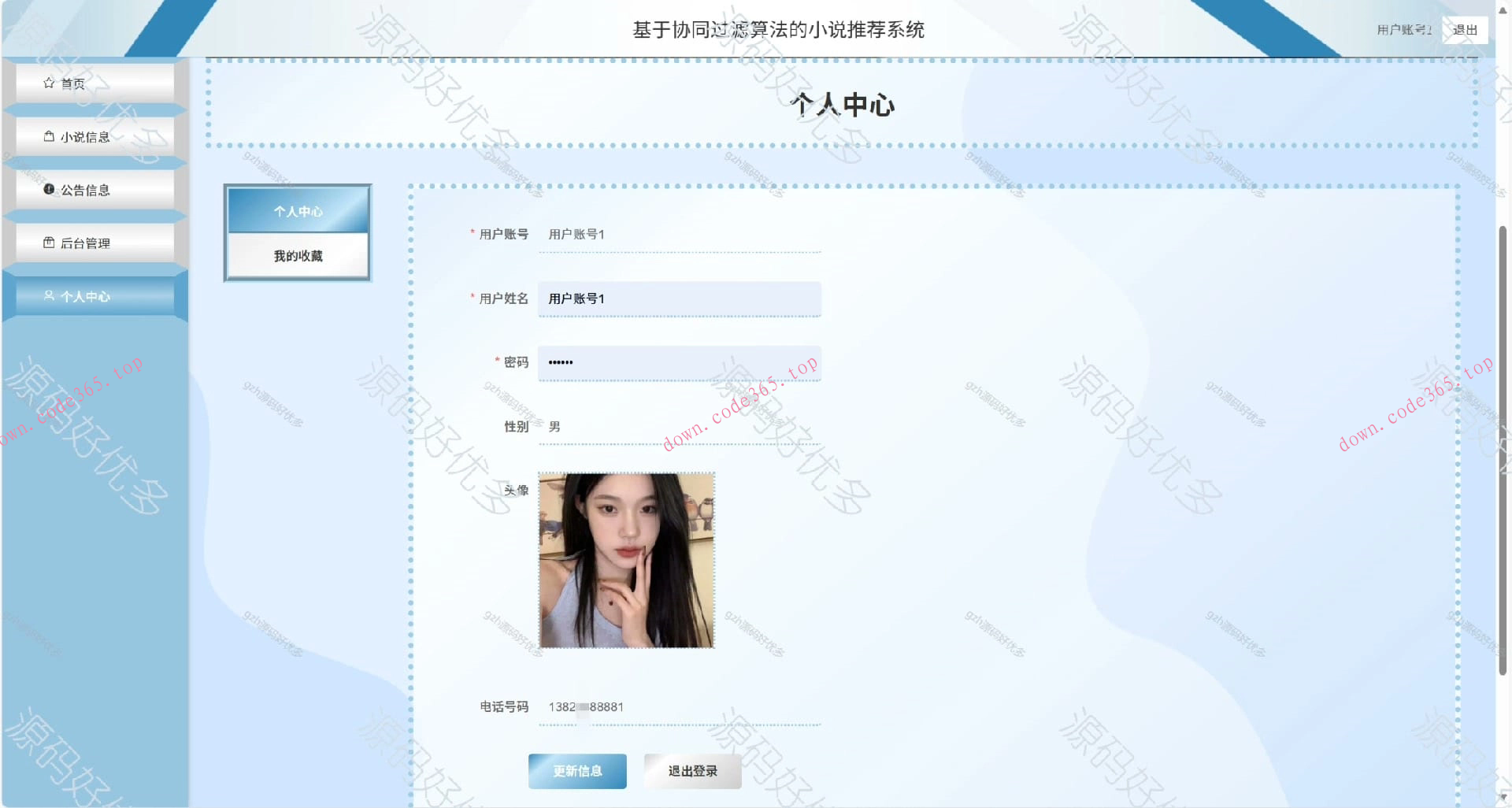
Task: Navigate to 公告信息 page
Action: 87,189
